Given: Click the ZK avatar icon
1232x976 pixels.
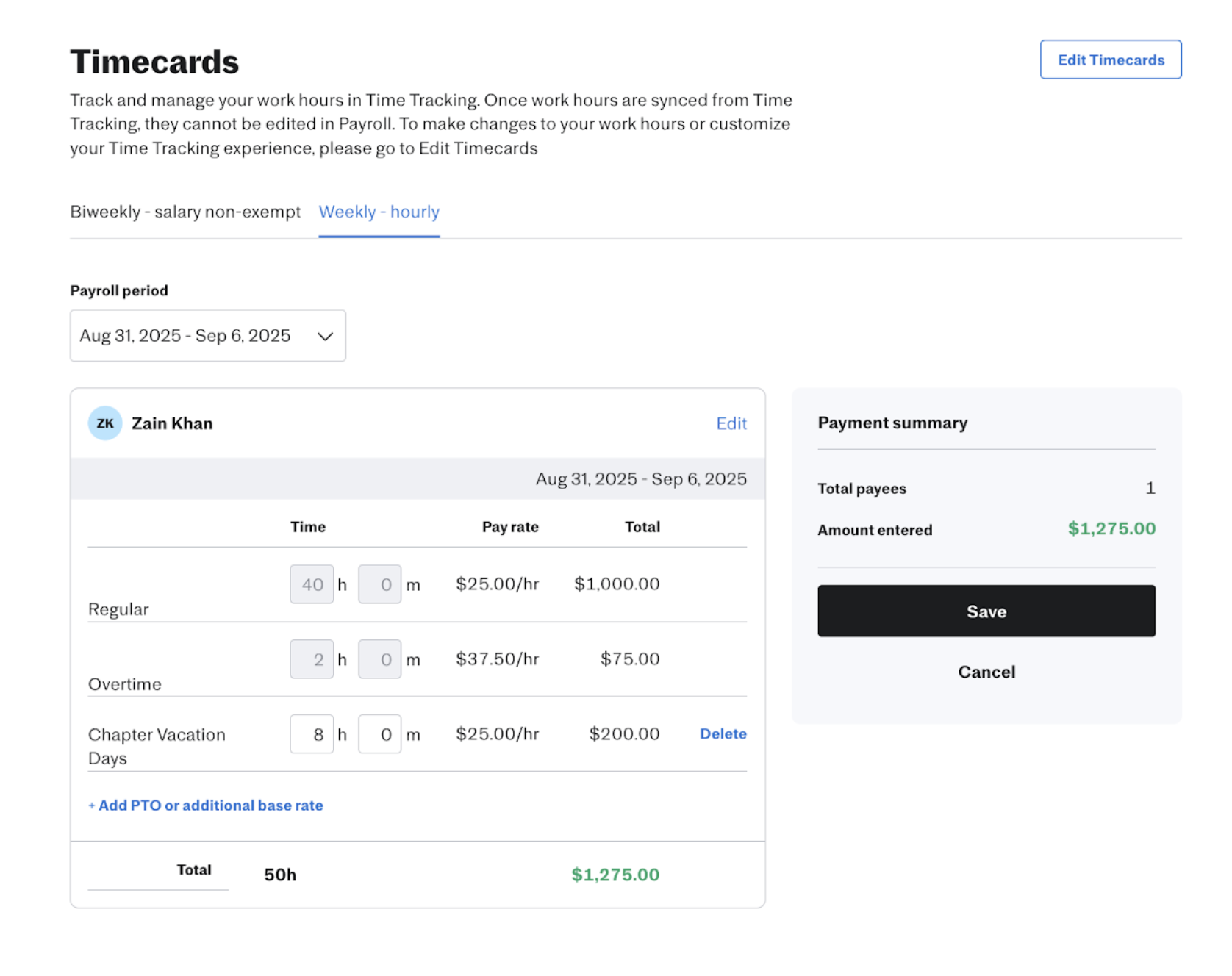Looking at the screenshot, I should [x=105, y=423].
